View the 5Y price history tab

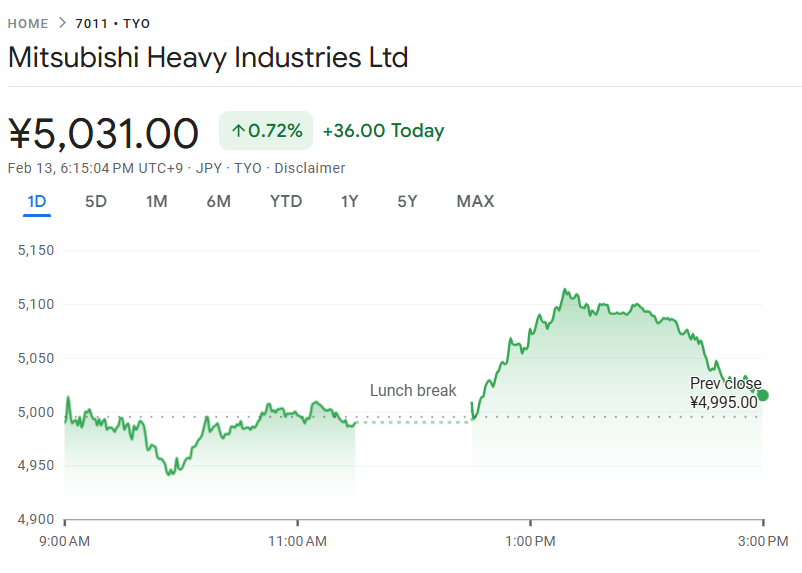[x=407, y=202]
